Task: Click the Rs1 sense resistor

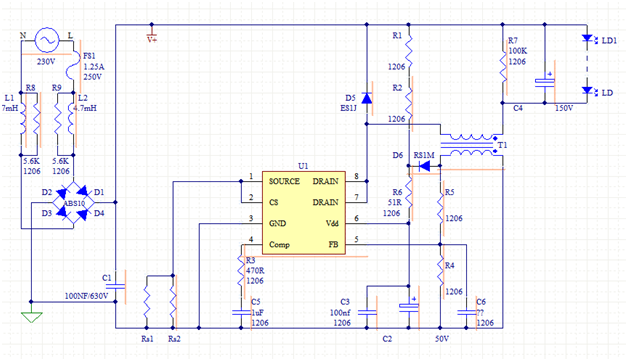Action: [x=147, y=302]
